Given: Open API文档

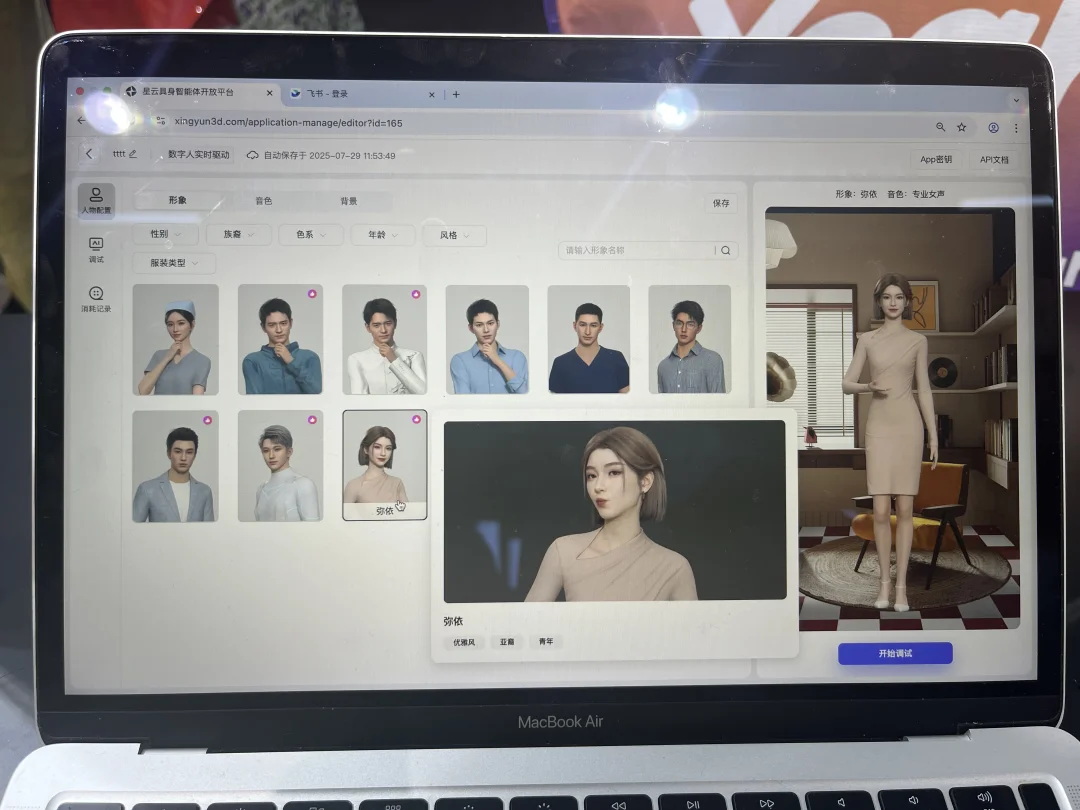Looking at the screenshot, I should coord(994,160).
